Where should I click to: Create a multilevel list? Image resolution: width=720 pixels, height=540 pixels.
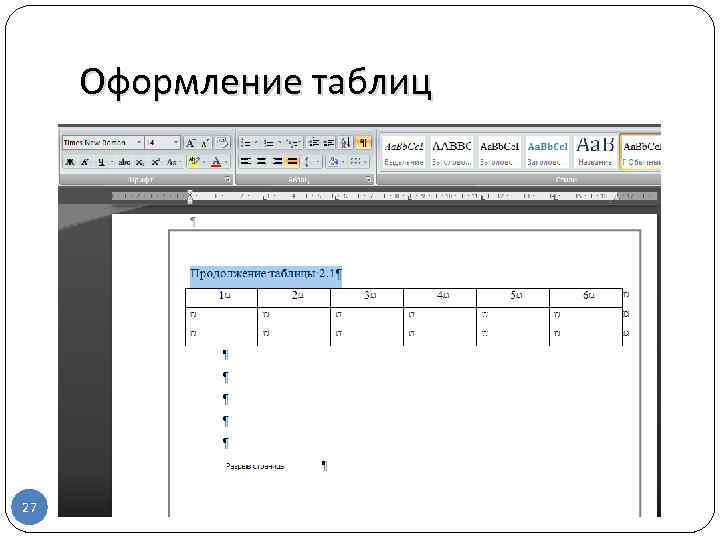point(292,143)
